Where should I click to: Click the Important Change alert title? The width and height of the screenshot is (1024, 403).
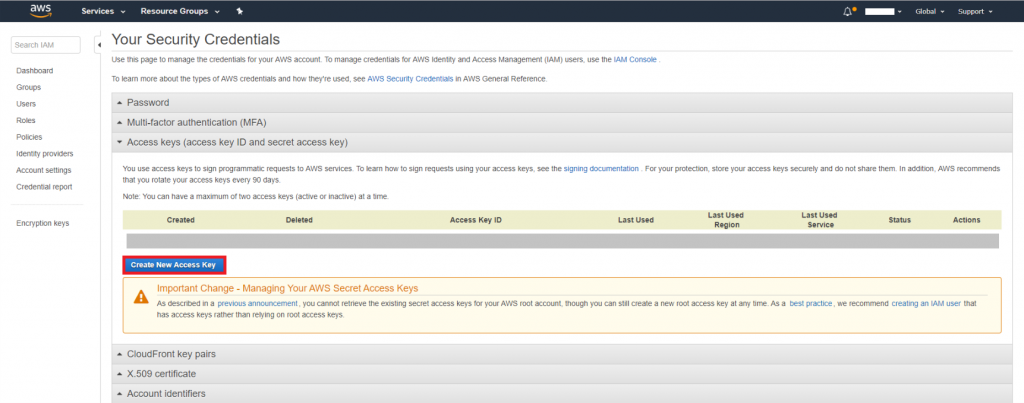(287, 288)
